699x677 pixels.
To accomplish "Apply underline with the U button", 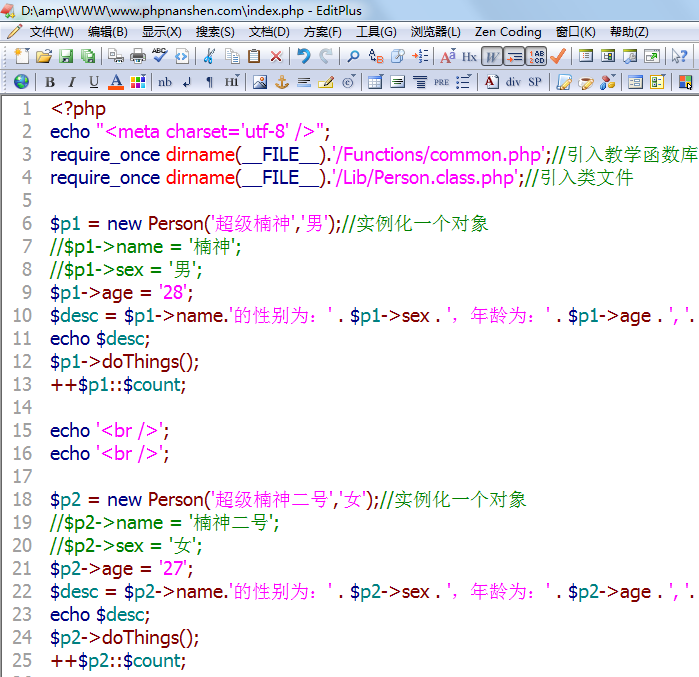I will tap(94, 82).
